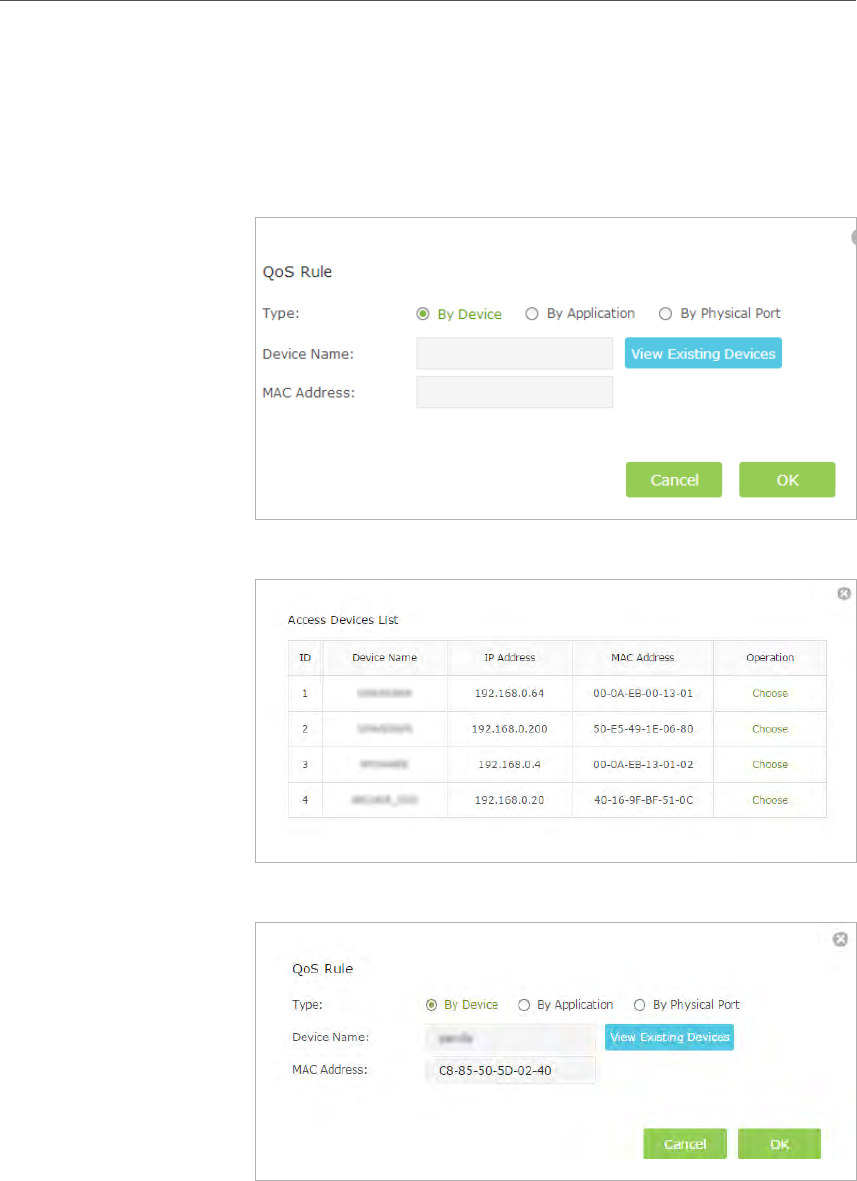Click the IP address 192.168.0.20 cell
This screenshot has height=1181, width=857.
point(510,800)
